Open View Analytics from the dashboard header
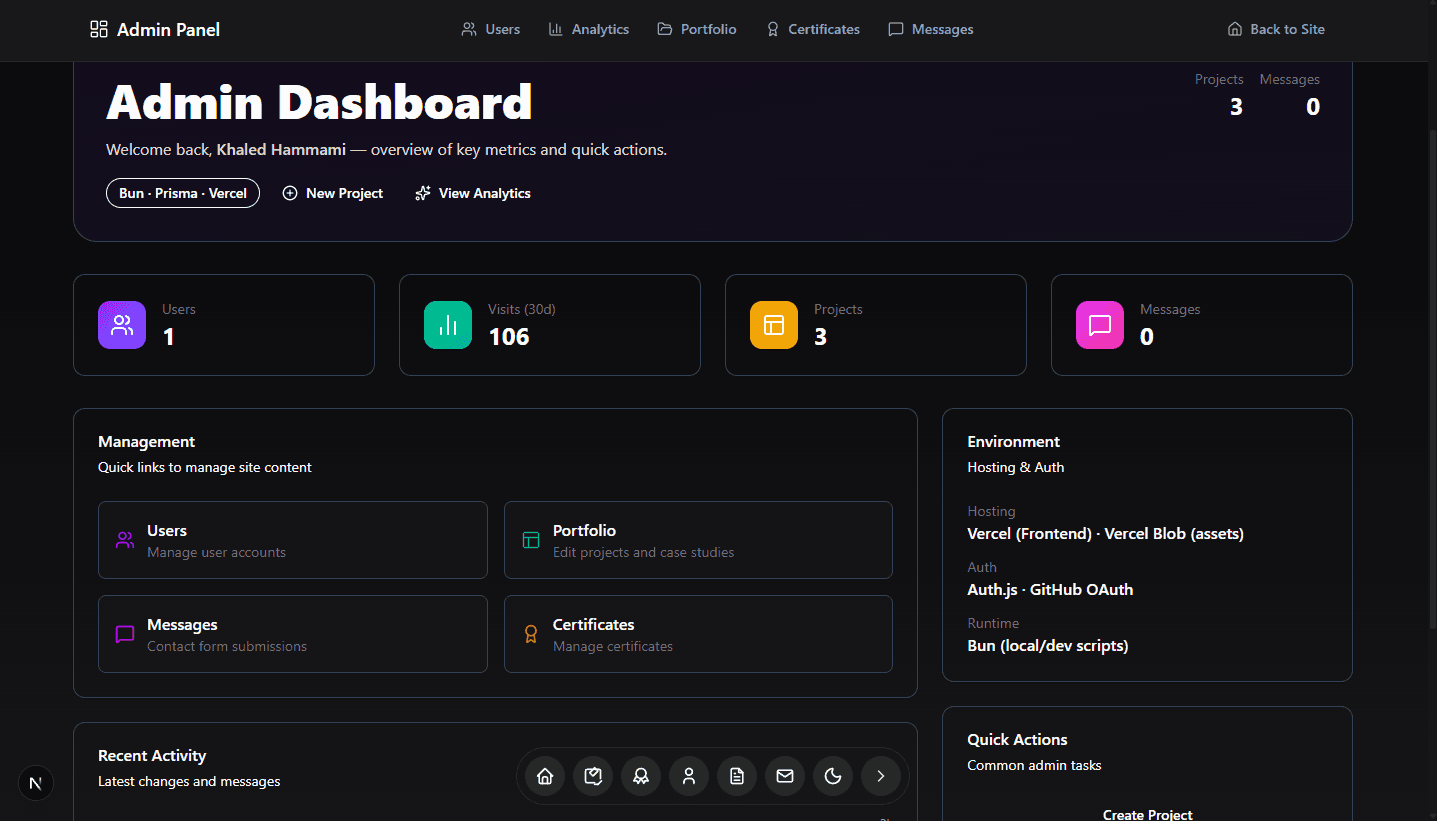Viewport: 1437px width, 821px height. pyautogui.click(x=473, y=193)
